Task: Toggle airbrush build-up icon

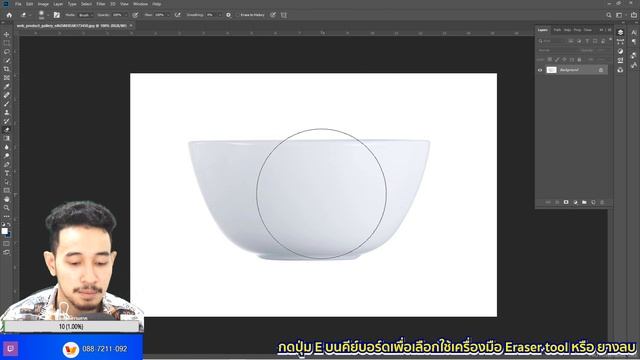Action: click(x=178, y=15)
